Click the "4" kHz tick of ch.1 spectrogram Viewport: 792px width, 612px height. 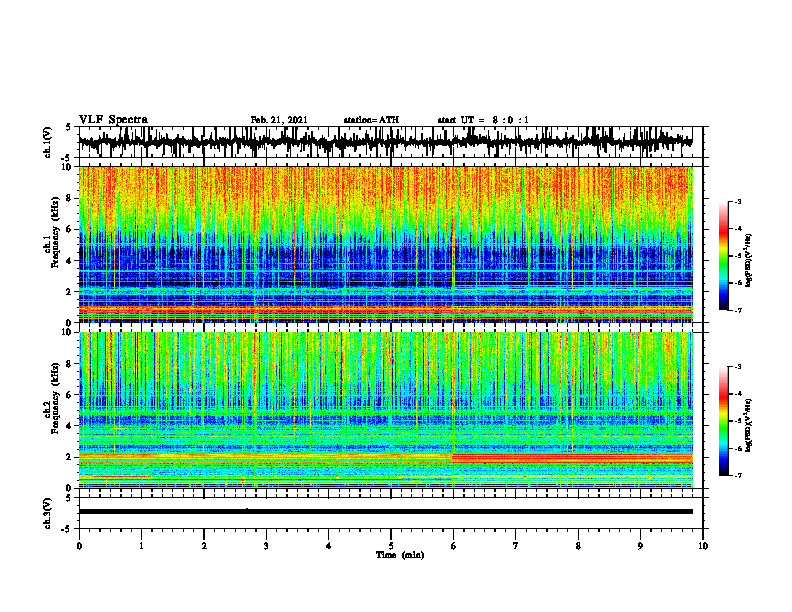[x=70, y=261]
